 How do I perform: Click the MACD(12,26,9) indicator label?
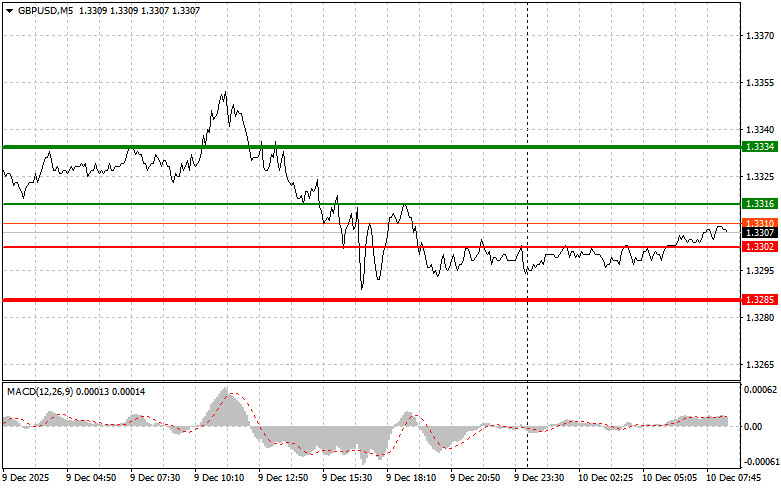(x=40, y=392)
